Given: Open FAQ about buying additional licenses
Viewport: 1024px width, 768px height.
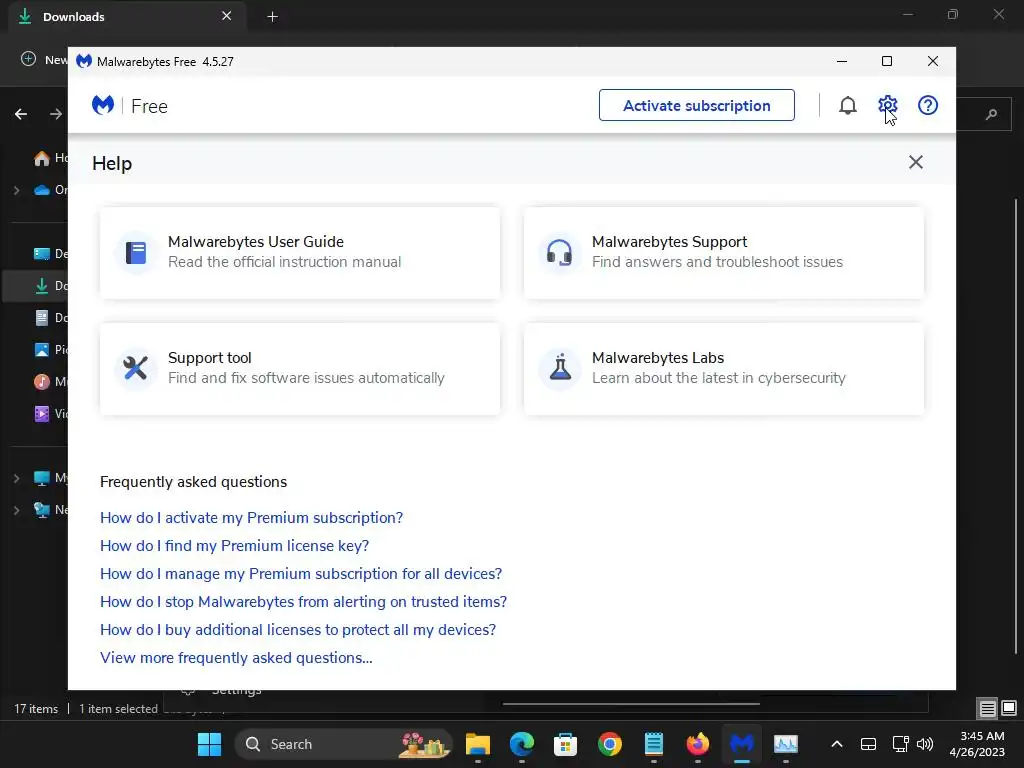Looking at the screenshot, I should click(x=298, y=630).
